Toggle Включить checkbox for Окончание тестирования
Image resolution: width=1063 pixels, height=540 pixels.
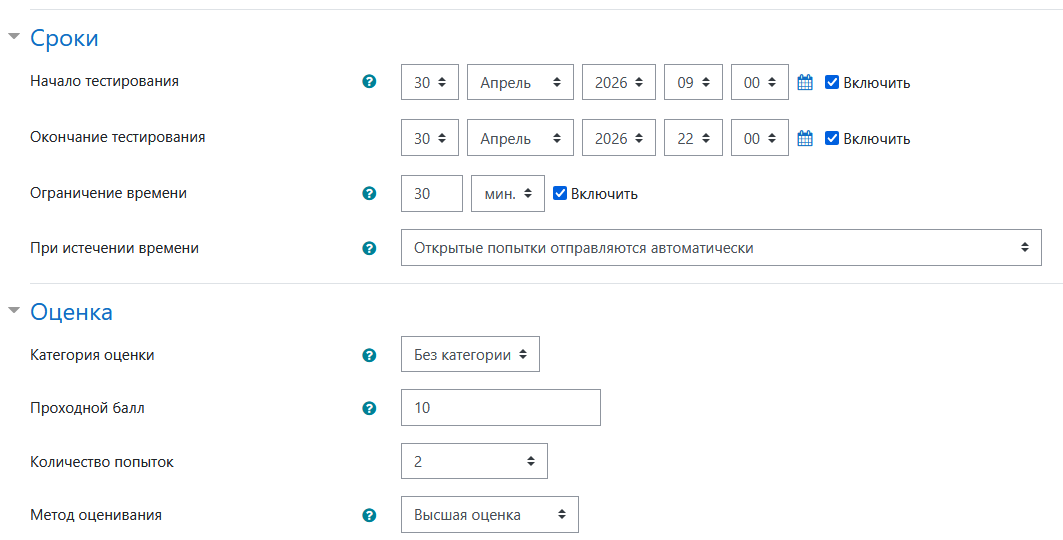pyautogui.click(x=832, y=138)
